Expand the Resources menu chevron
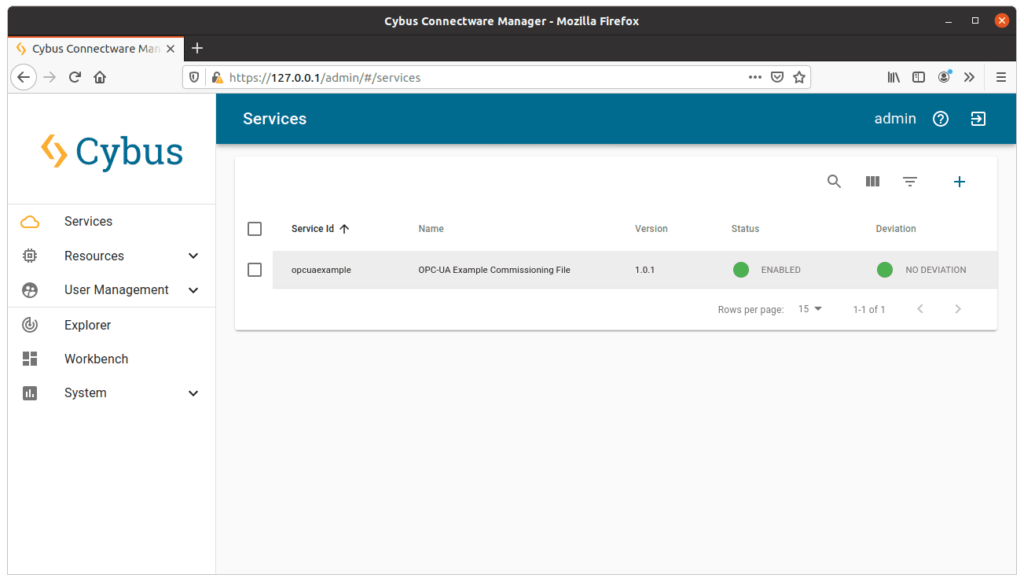The height and width of the screenshot is (582, 1024). [193, 256]
